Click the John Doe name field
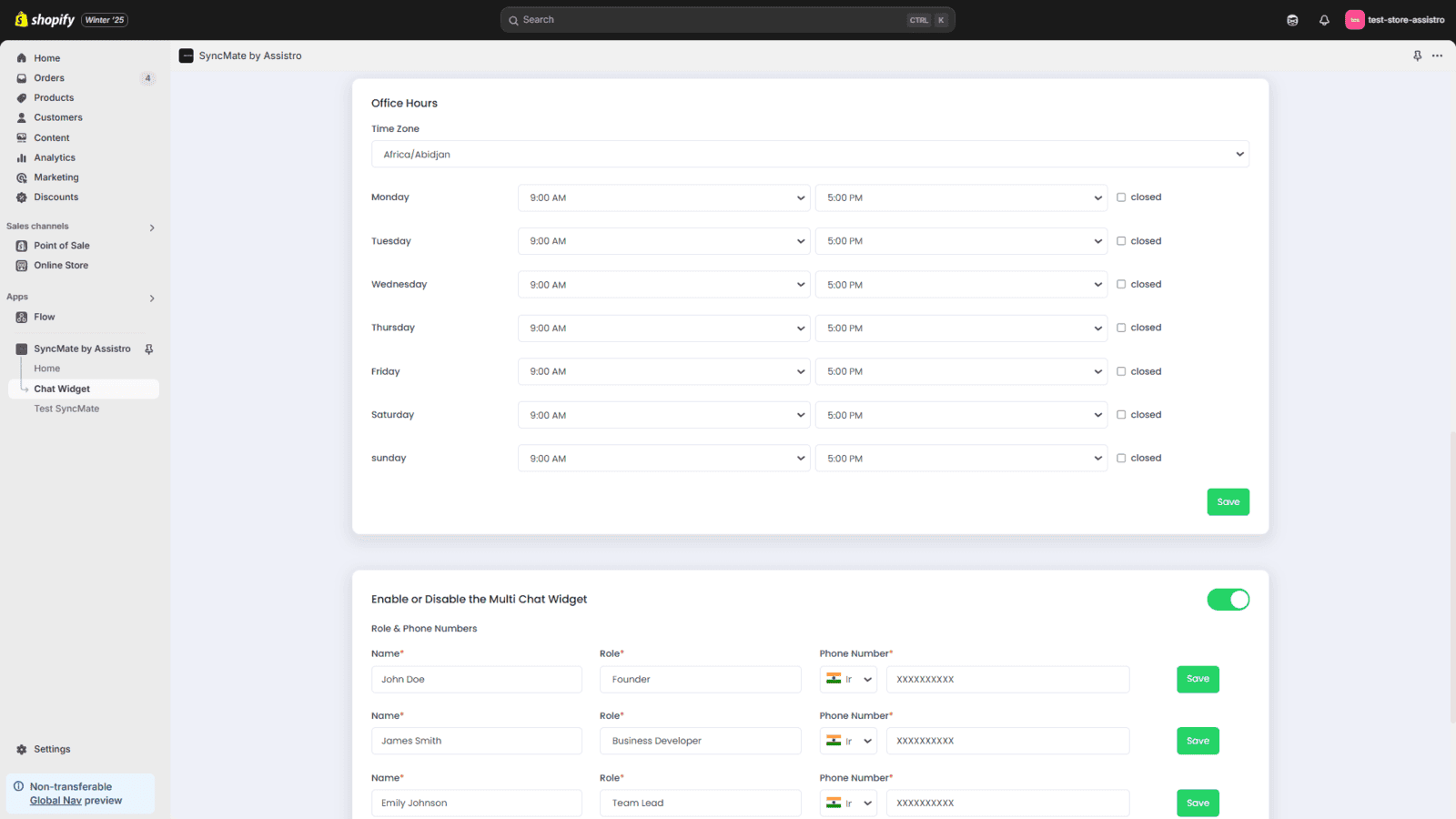 tap(476, 680)
